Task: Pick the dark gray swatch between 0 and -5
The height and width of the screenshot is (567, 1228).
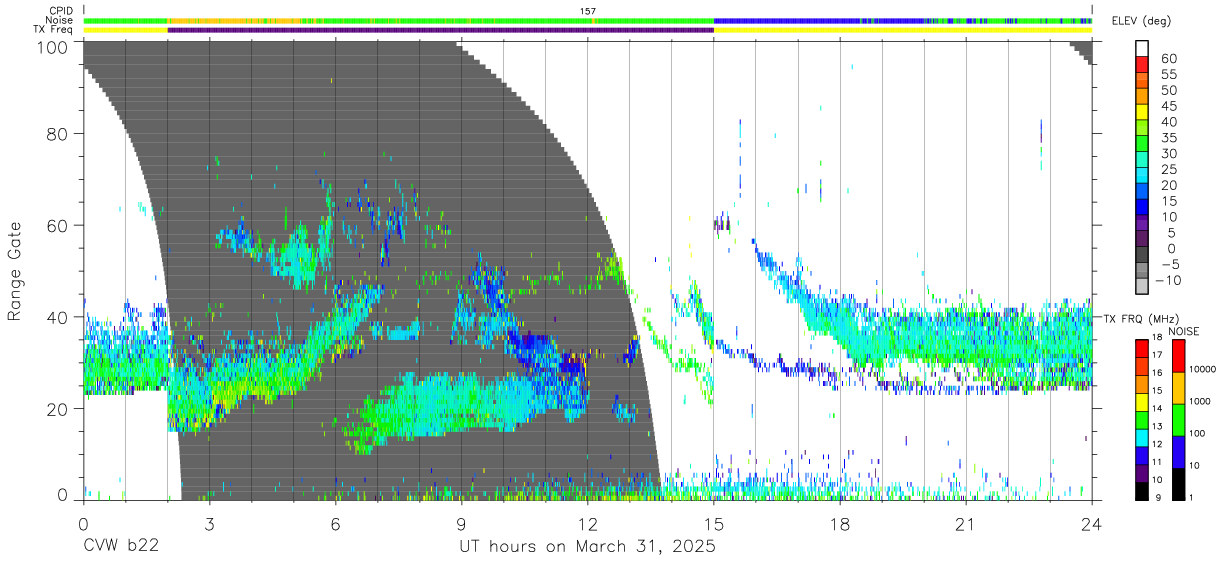Action: coord(1142,256)
